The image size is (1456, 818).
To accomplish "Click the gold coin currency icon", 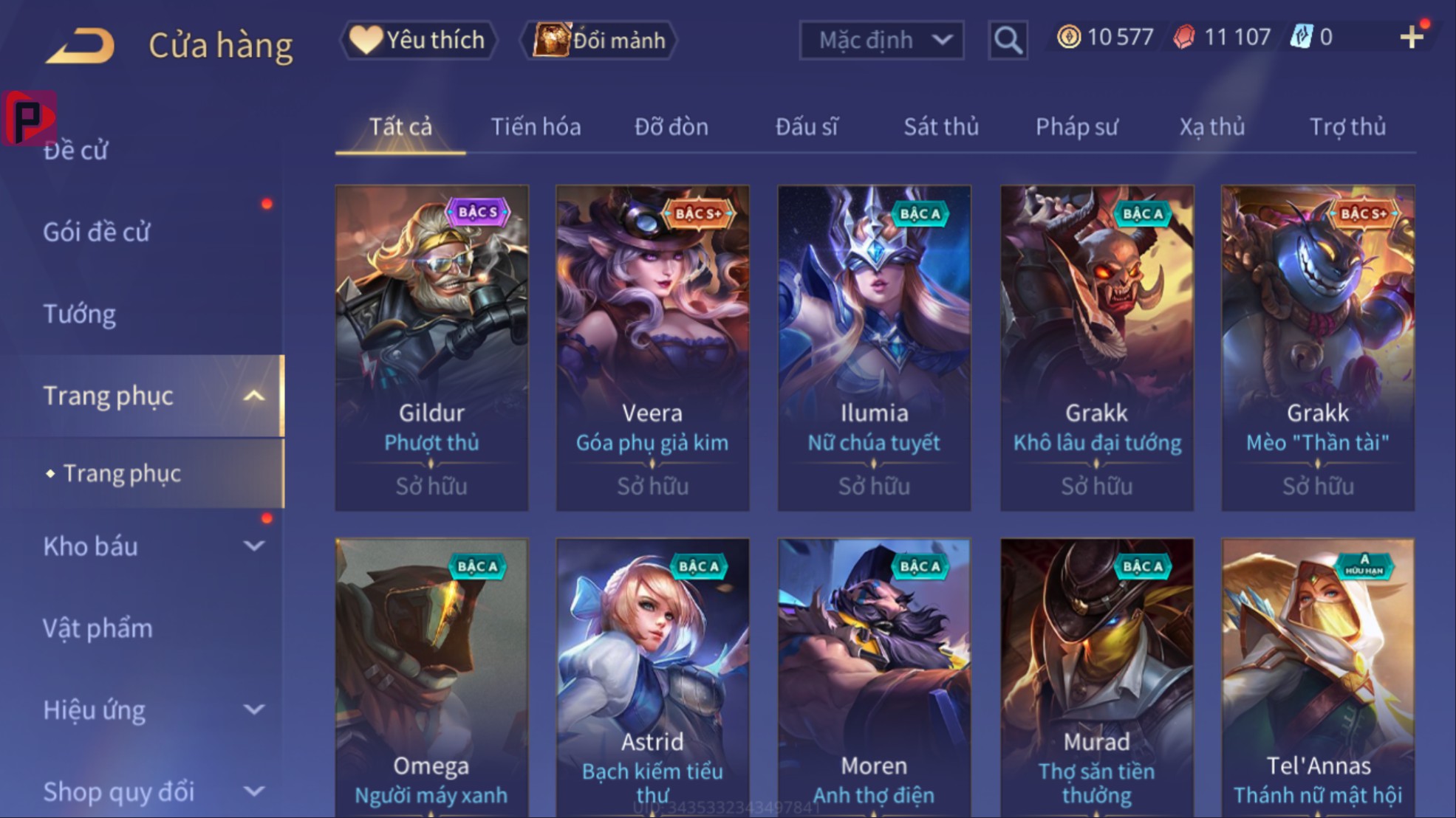I will (x=1068, y=36).
